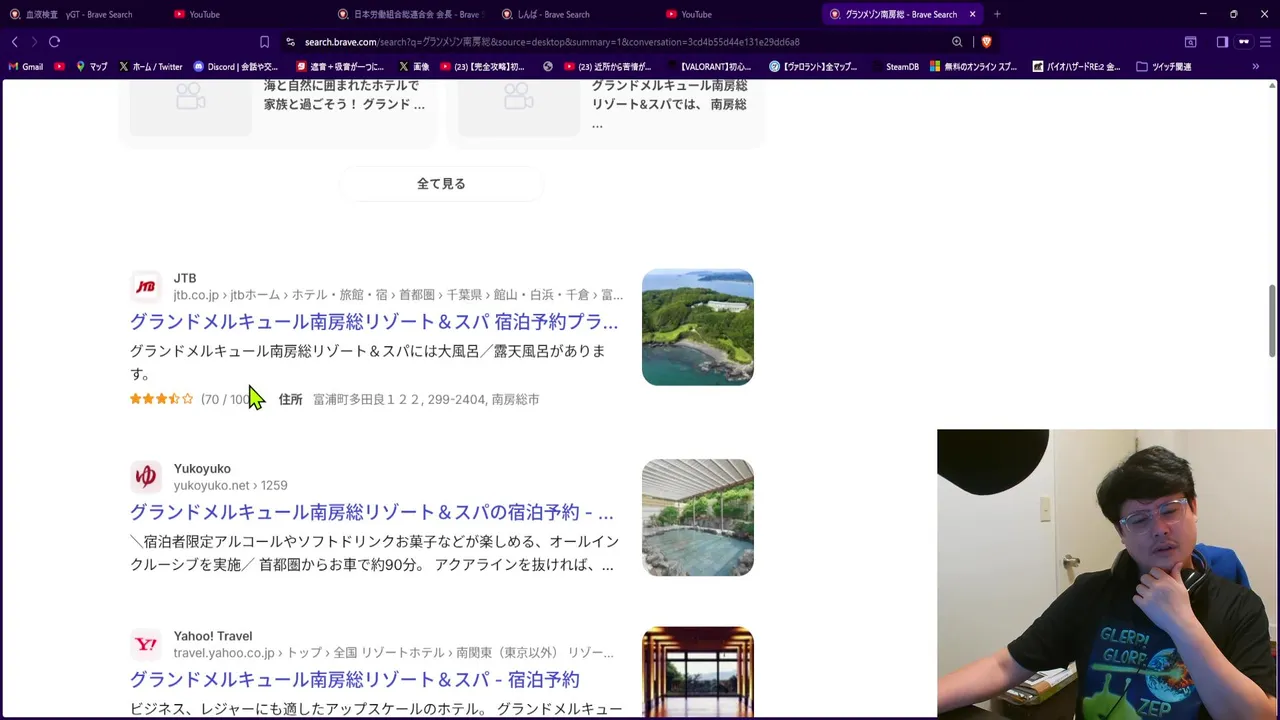The height and width of the screenshot is (720, 1280).
Task: Click the Yukoyuko source name text
Action: (x=202, y=468)
